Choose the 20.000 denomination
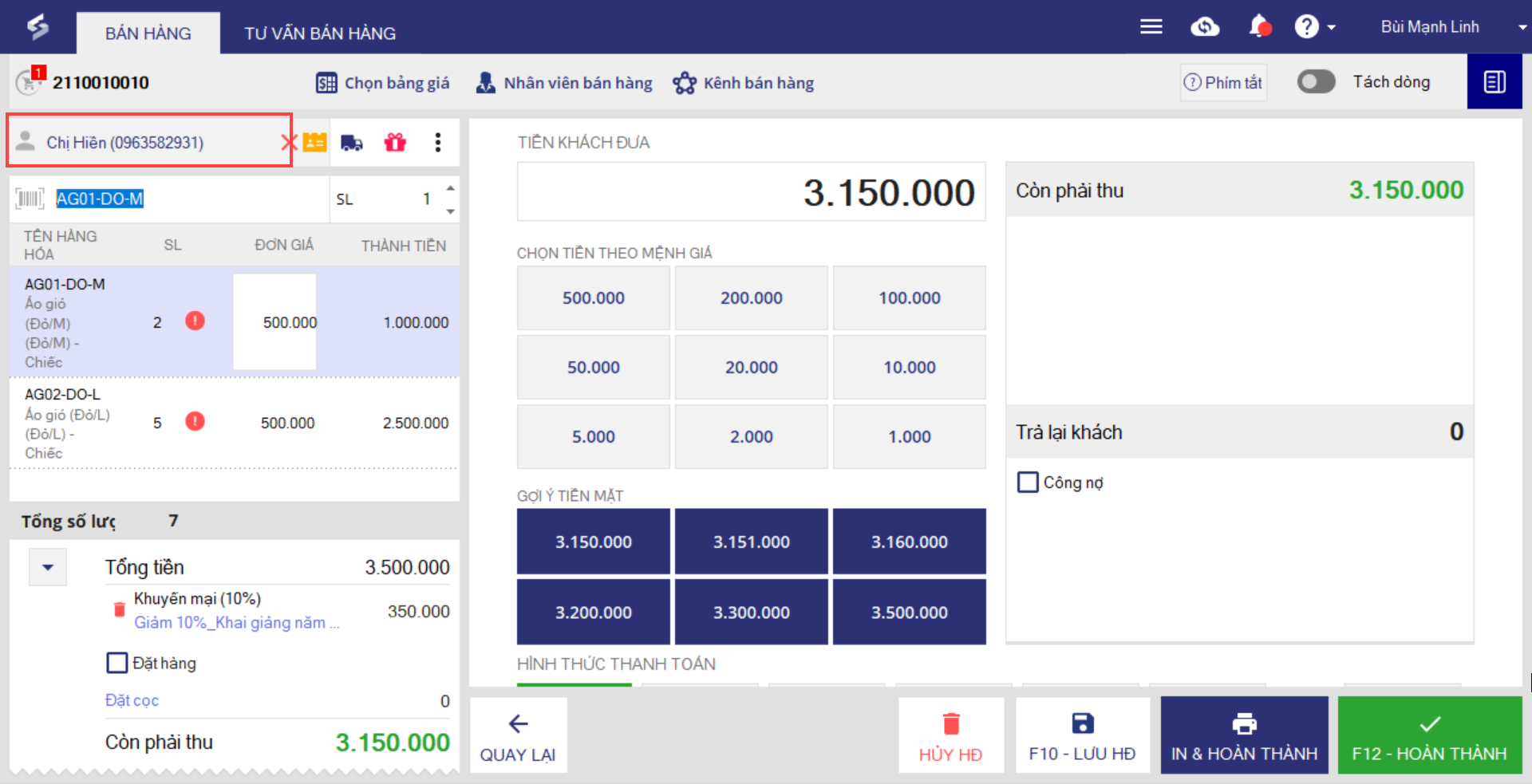The height and width of the screenshot is (784, 1532). [x=752, y=368]
